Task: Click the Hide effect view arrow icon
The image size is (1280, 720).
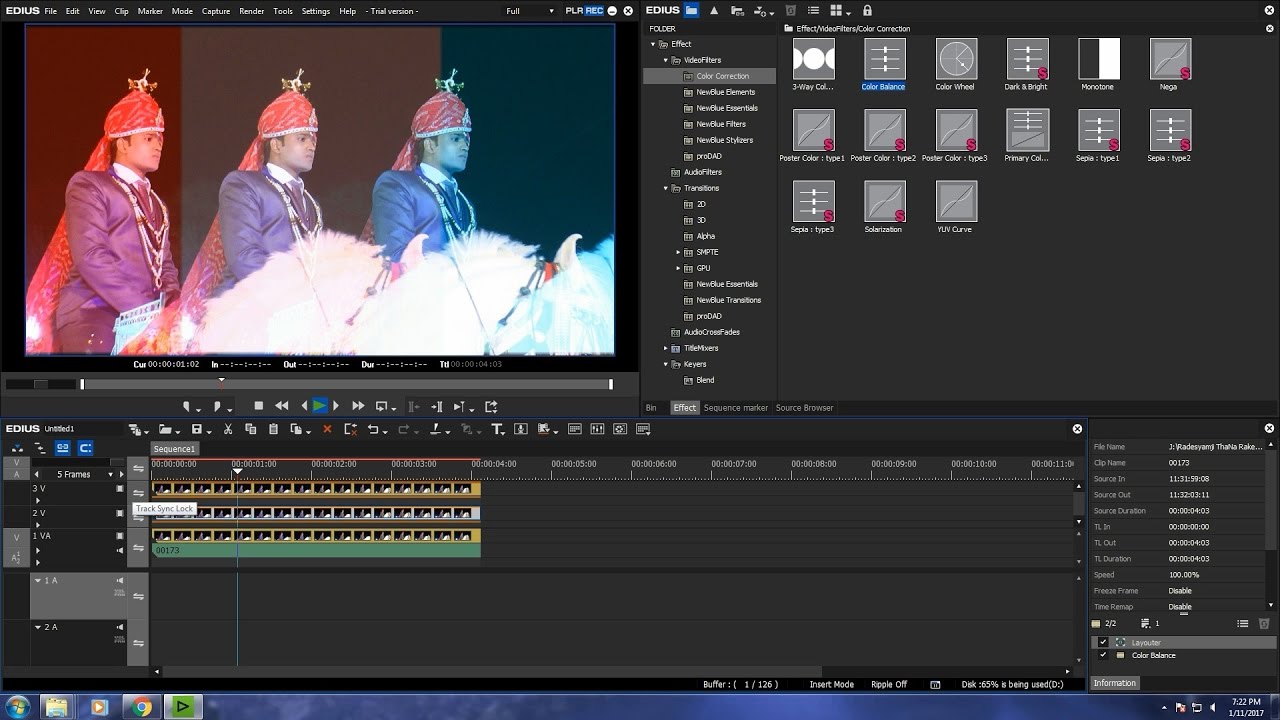Action: (714, 11)
